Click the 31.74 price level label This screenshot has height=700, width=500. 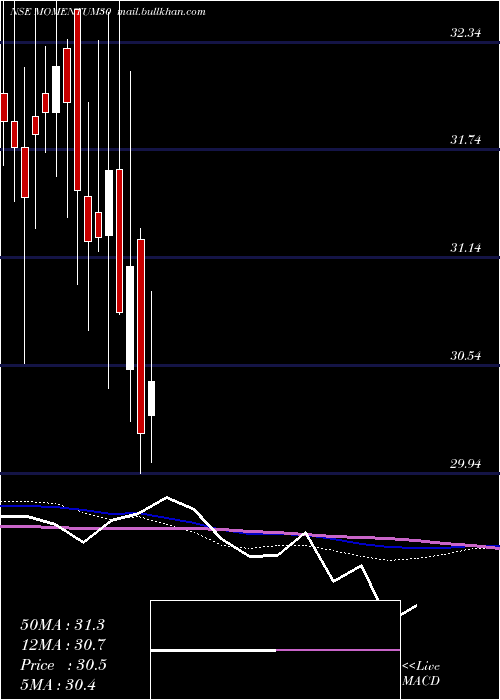[465, 140]
